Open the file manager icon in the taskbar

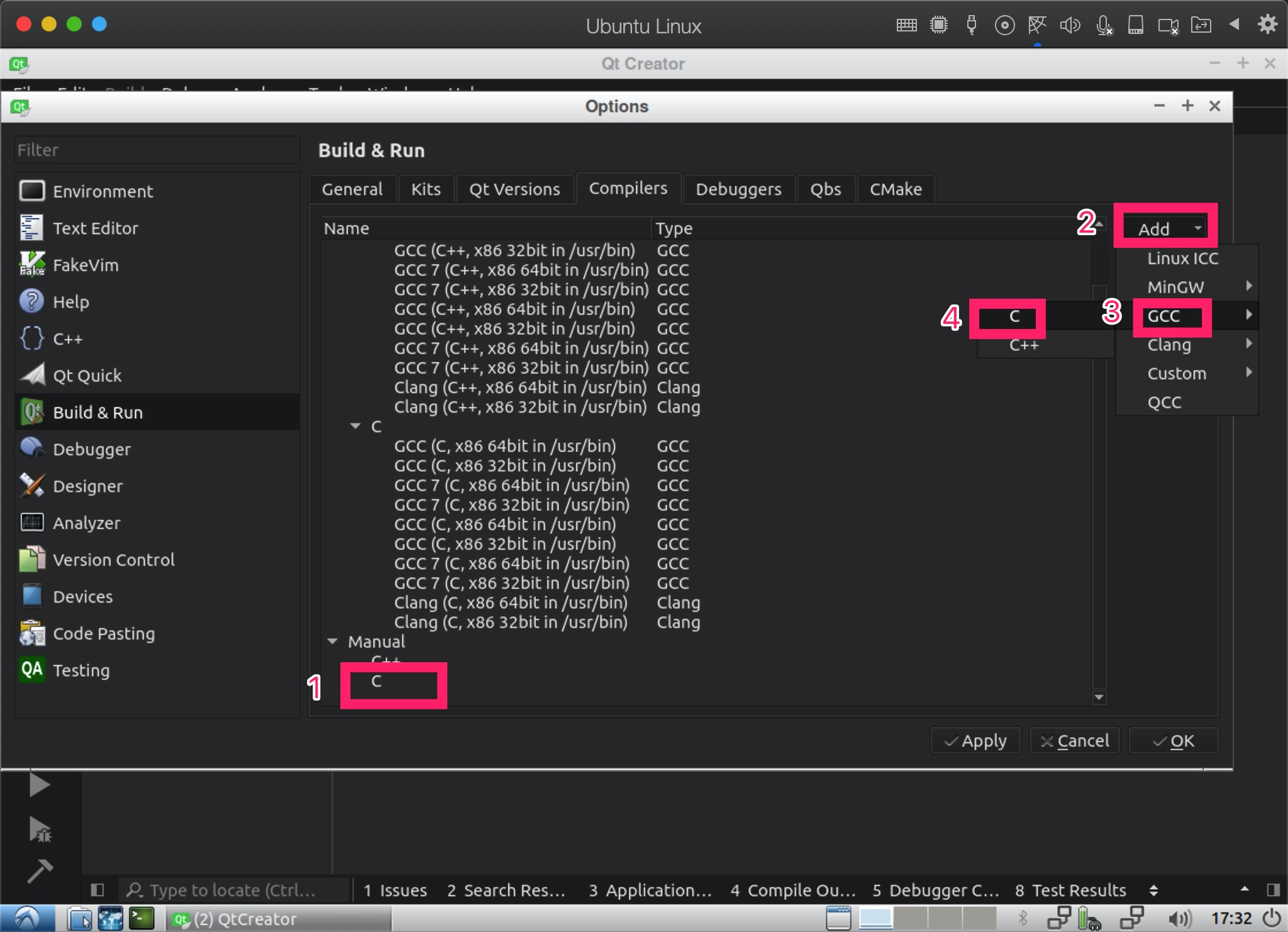(x=80, y=919)
